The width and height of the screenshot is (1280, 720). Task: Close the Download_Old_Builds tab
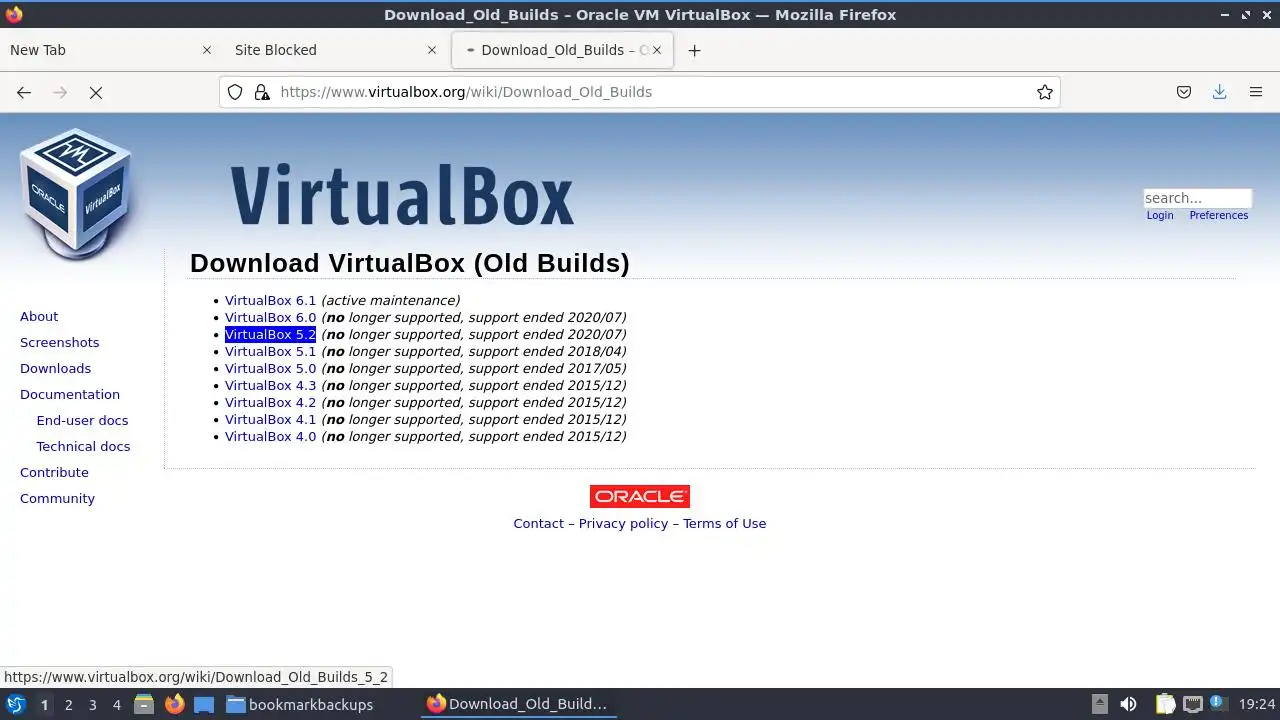tap(657, 50)
